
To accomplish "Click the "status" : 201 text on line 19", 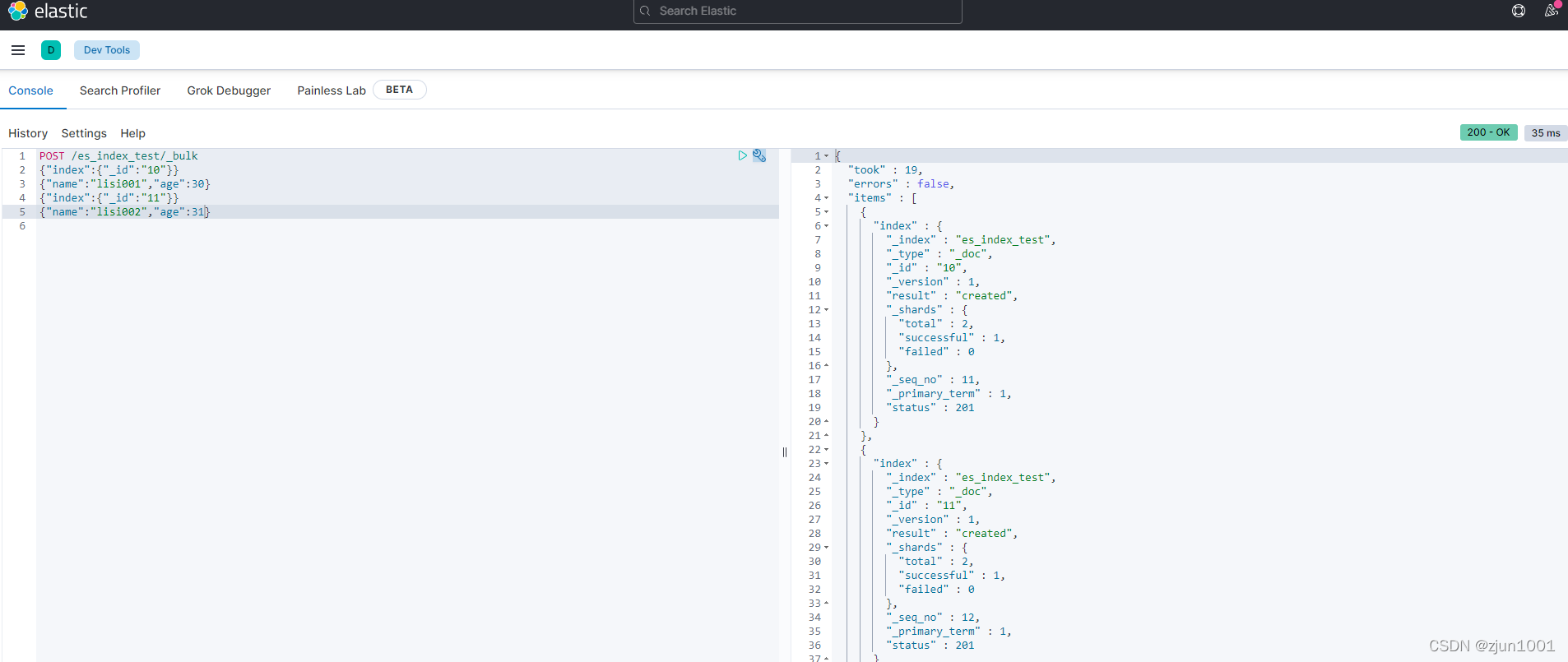I will pos(930,408).
